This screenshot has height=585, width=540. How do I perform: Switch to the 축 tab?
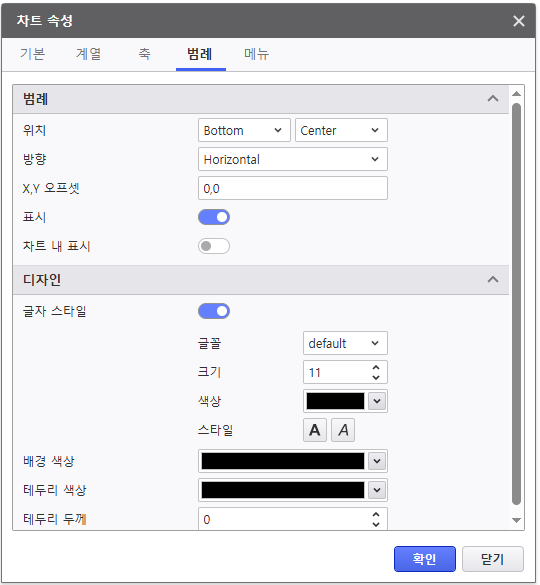(145, 54)
